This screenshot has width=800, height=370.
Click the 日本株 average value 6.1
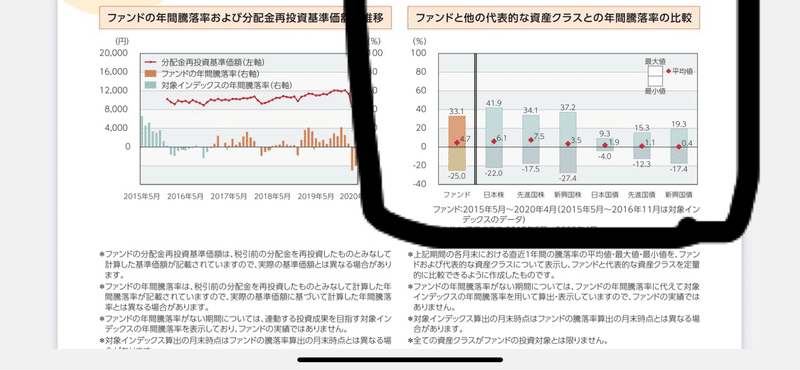[502, 138]
